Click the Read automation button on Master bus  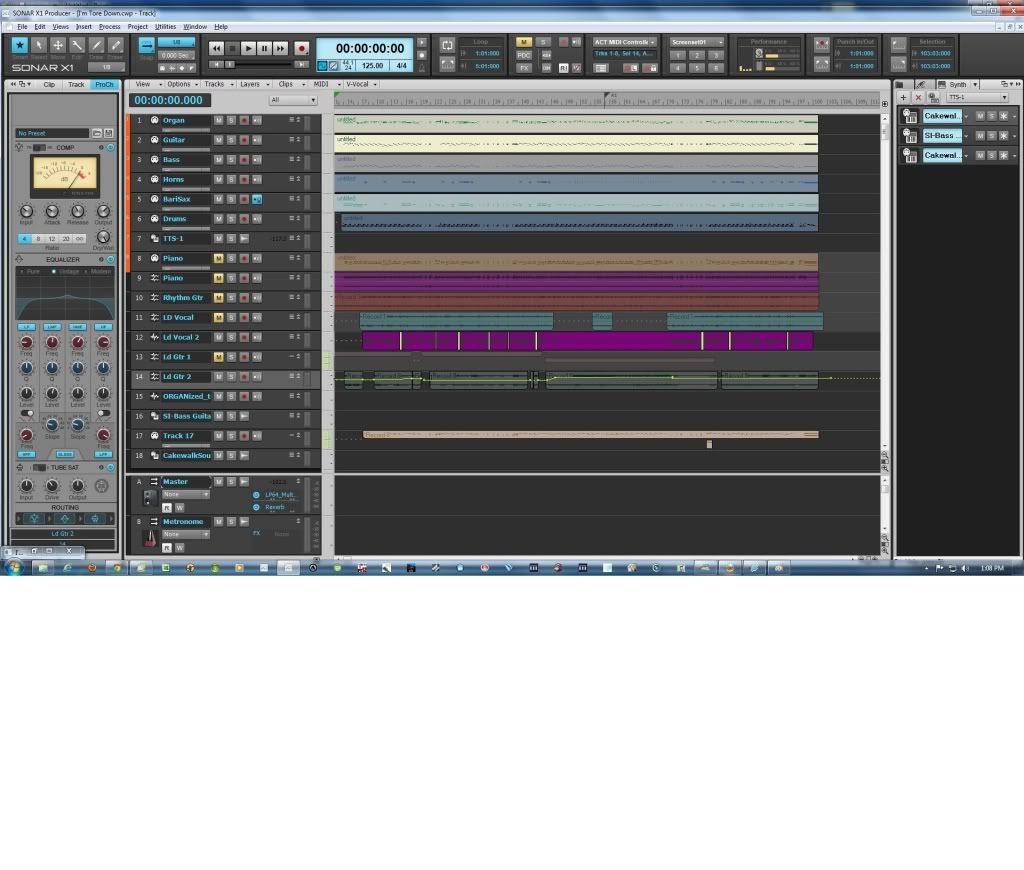[x=167, y=507]
